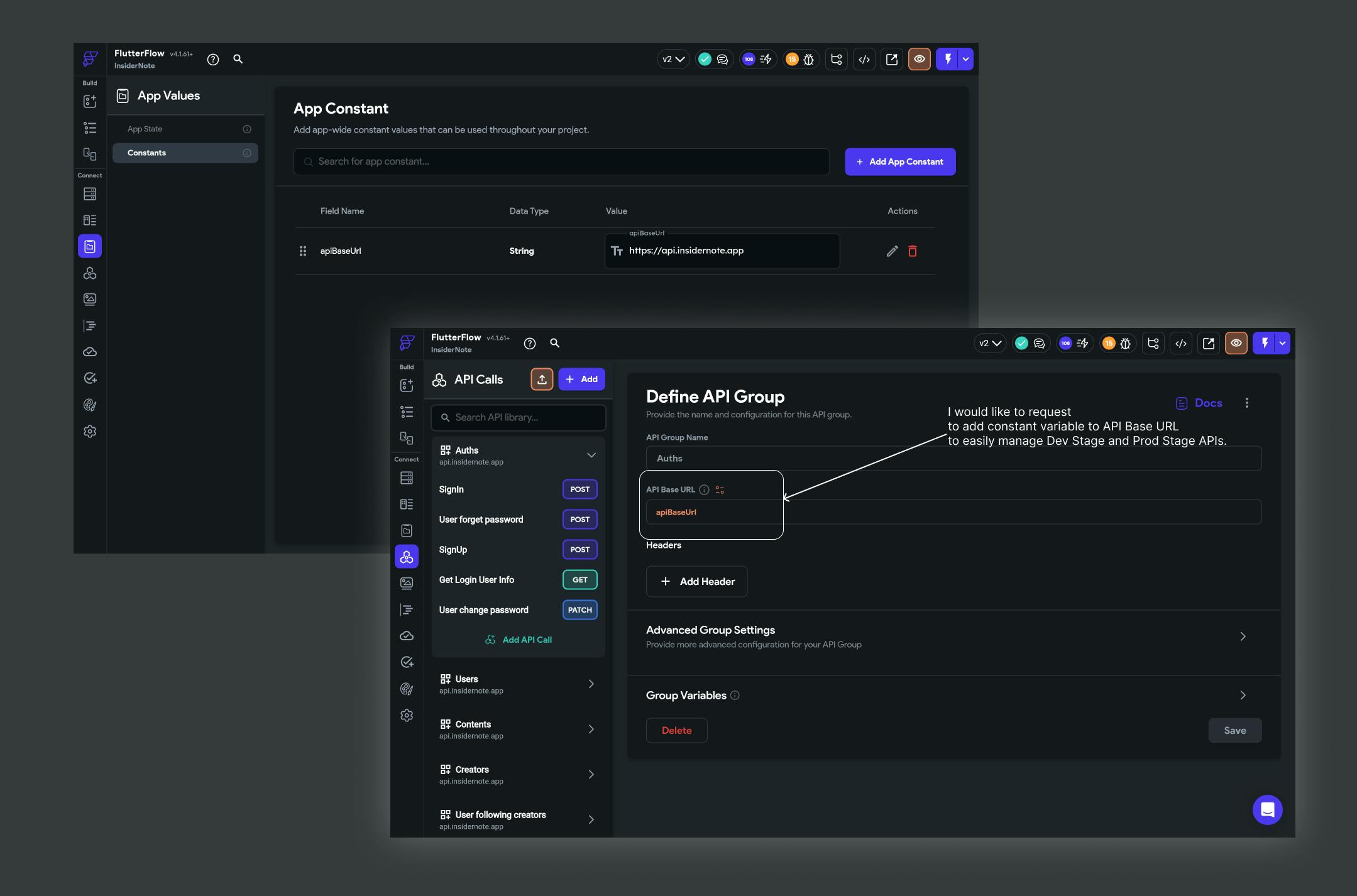The image size is (1357, 896).
Task: Click the import API upload icon
Action: tap(542, 380)
